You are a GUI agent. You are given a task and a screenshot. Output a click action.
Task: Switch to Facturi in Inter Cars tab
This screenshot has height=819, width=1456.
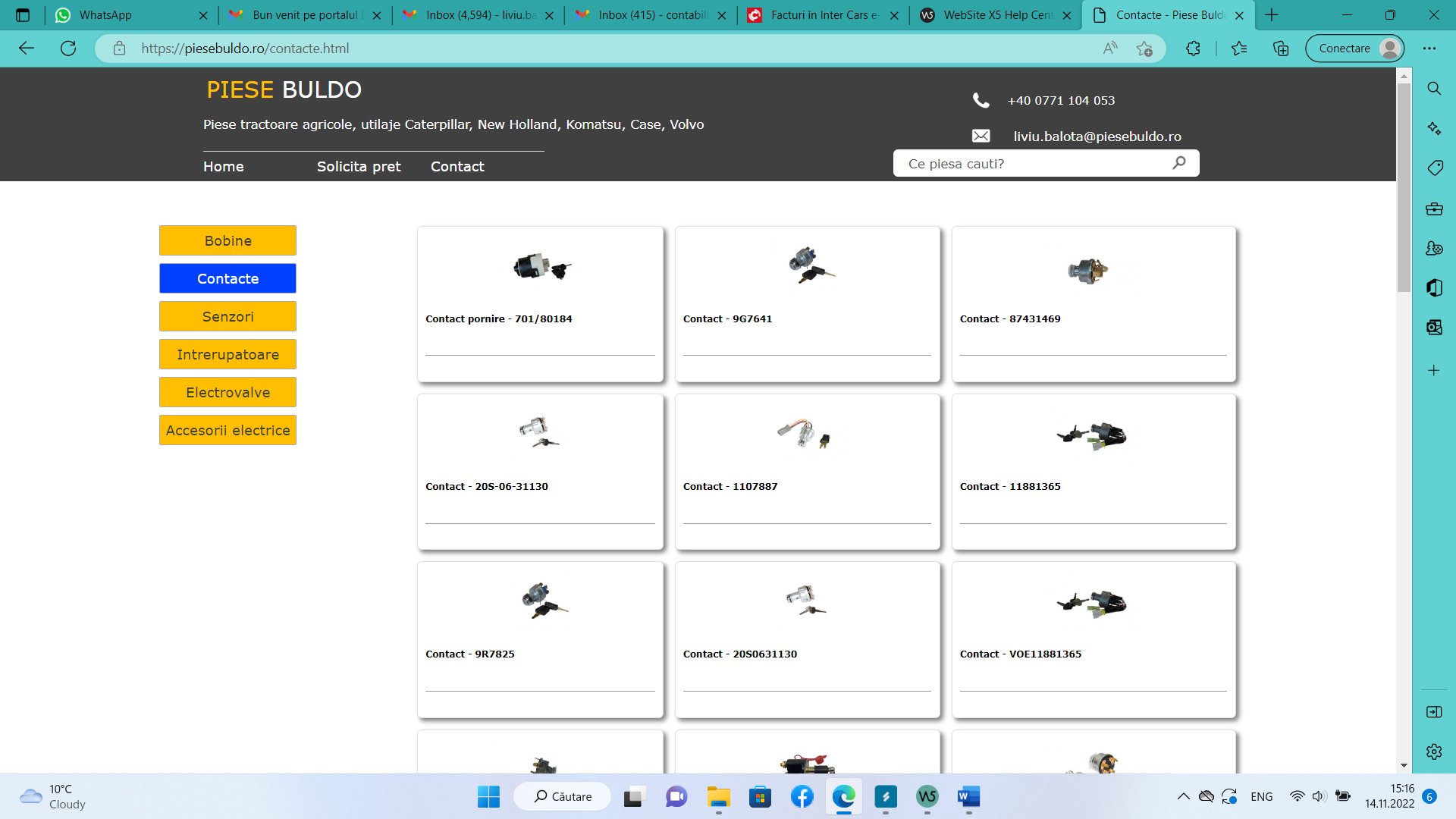[x=823, y=15]
